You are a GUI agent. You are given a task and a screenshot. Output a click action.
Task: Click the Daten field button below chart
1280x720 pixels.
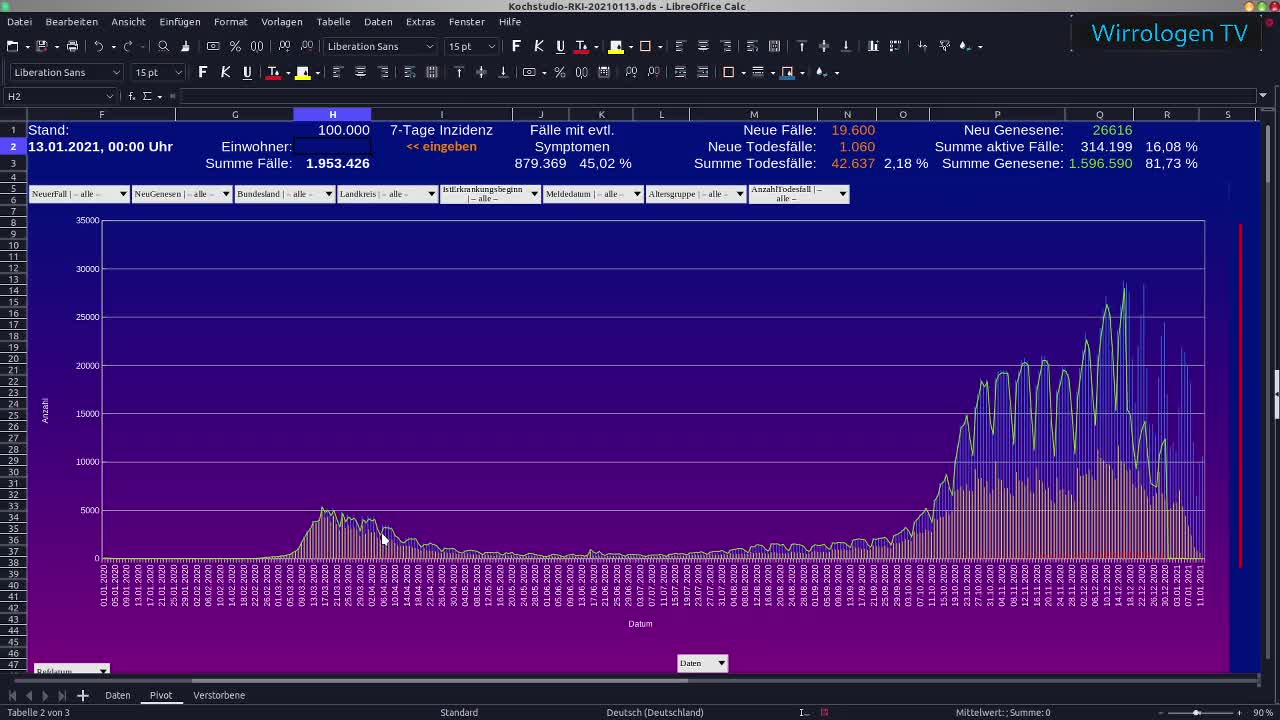pos(702,663)
